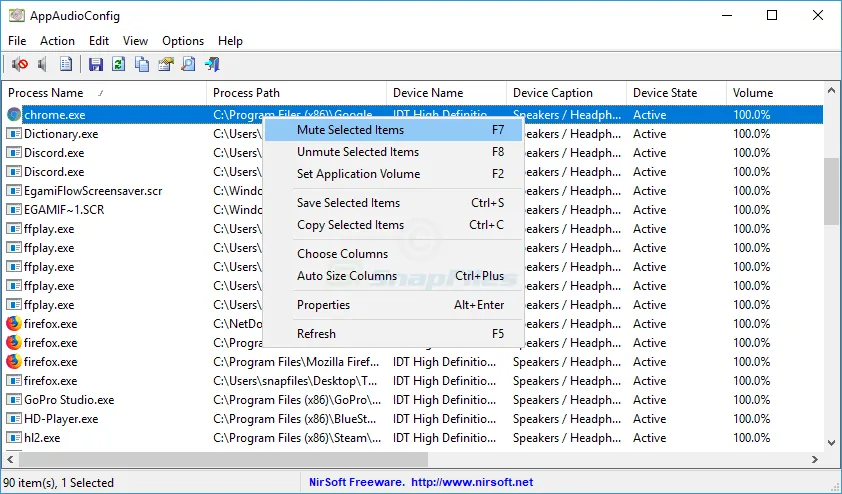Click the icon beside hl2.exe
This screenshot has height=494, width=842.
click(14, 438)
